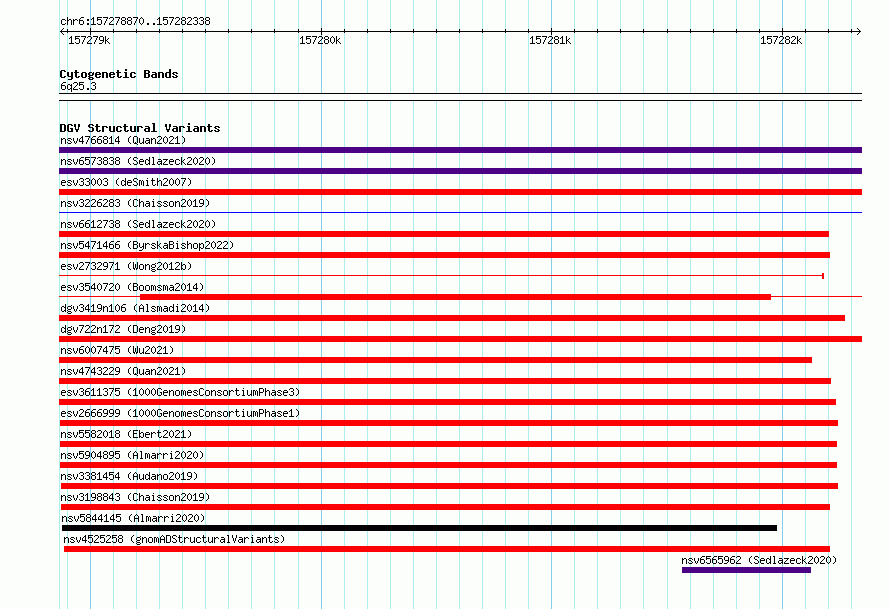This screenshot has width=890, height=609.
Task: Click the red nsv4525258 variant bar
Action: coord(447,549)
